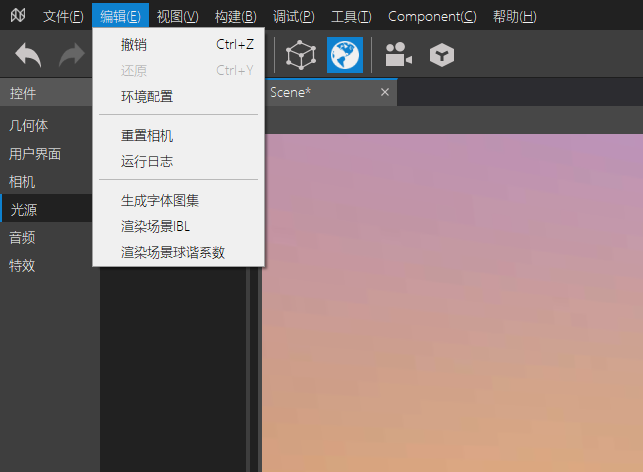Open the 调试(P) menu
The image size is (643, 472).
click(x=294, y=16)
